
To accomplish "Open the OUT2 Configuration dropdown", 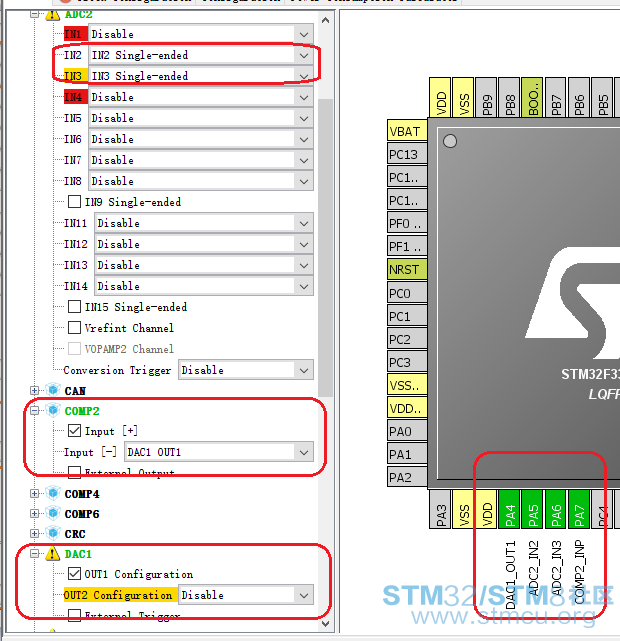I will pyautogui.click(x=246, y=595).
